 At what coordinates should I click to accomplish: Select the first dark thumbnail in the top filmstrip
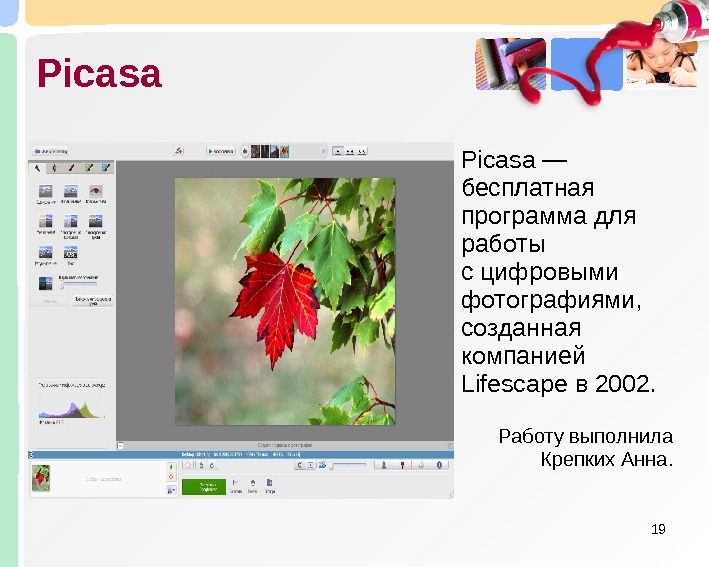point(255,151)
